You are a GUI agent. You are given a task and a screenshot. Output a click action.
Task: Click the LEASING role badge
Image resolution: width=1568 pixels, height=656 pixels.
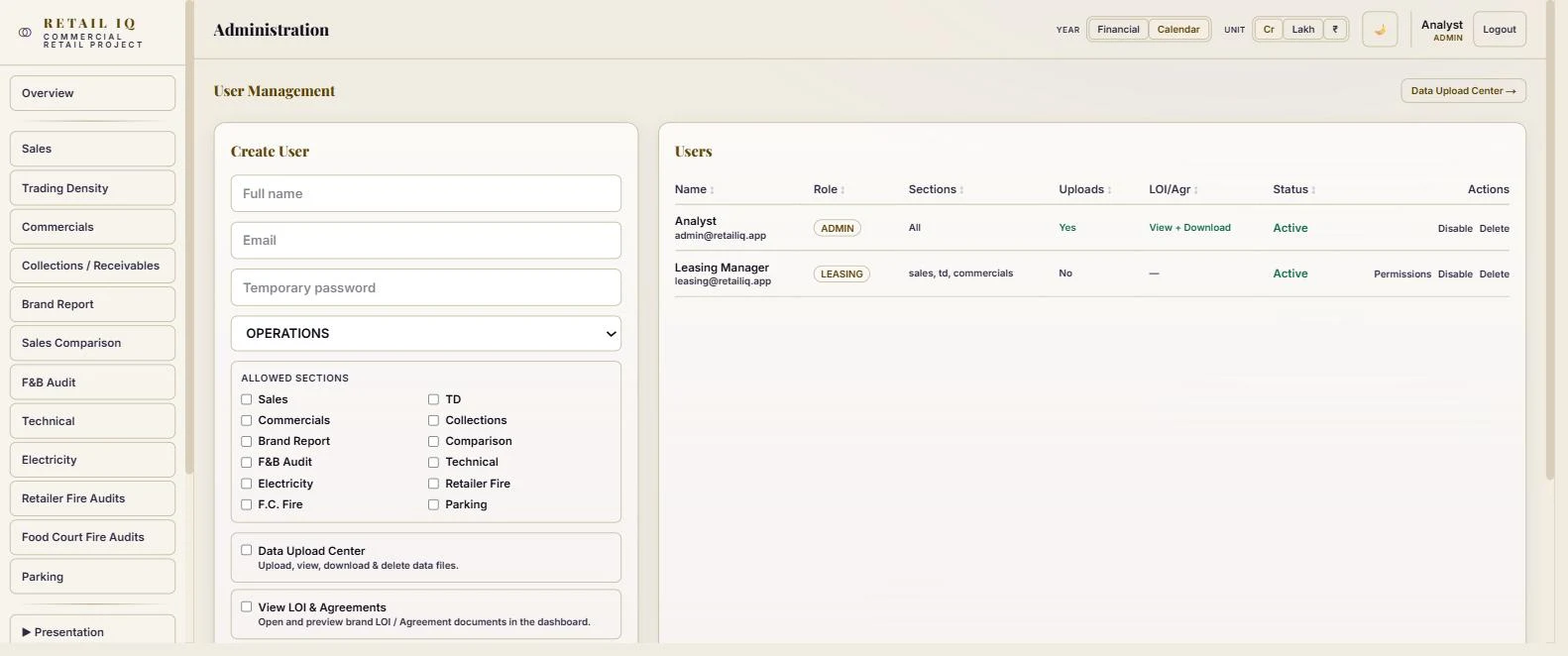(x=841, y=273)
